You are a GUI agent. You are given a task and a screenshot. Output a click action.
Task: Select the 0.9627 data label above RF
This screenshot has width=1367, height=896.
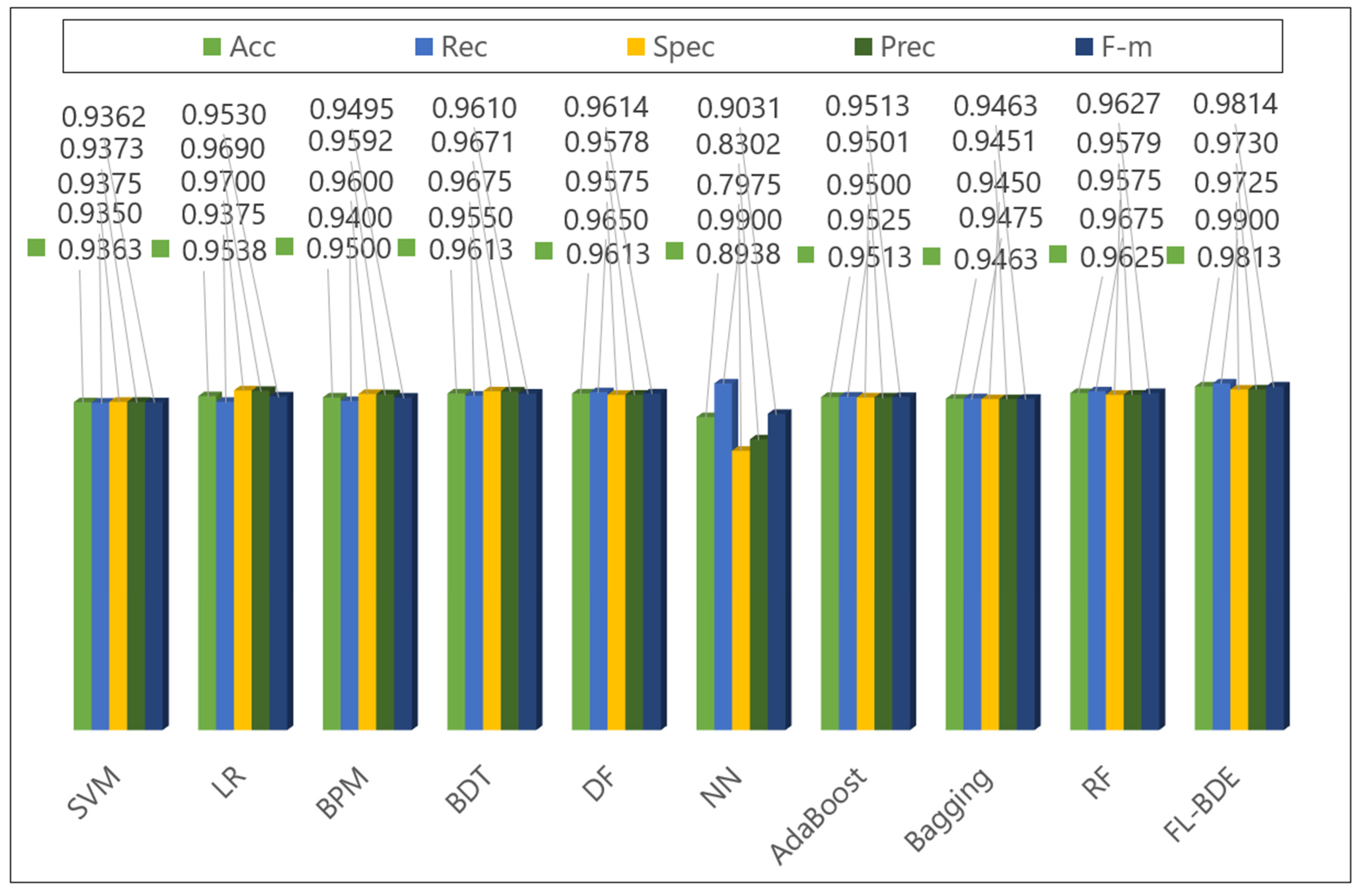tap(1118, 105)
